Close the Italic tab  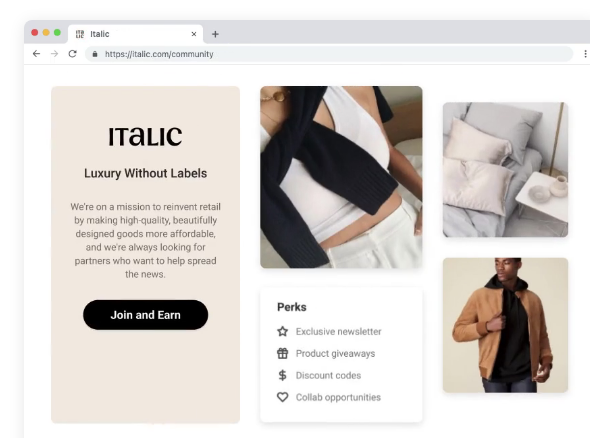click(x=194, y=34)
